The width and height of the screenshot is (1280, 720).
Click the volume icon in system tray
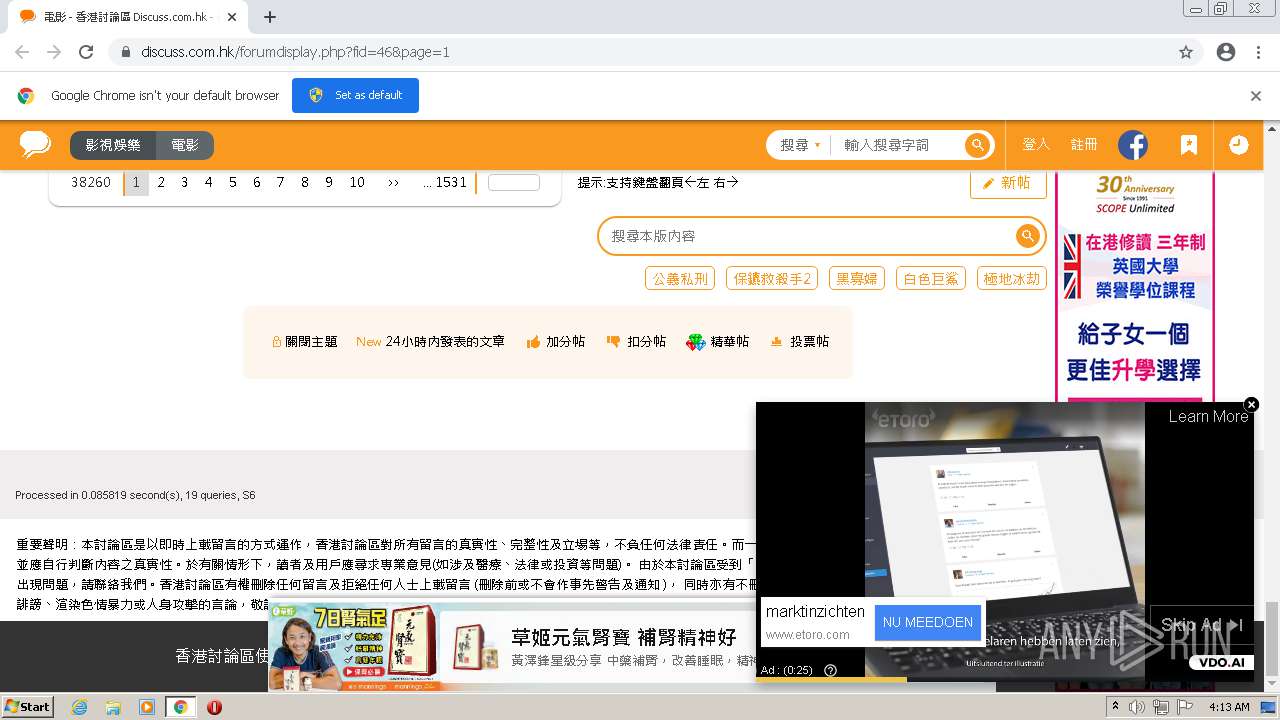point(1137,707)
